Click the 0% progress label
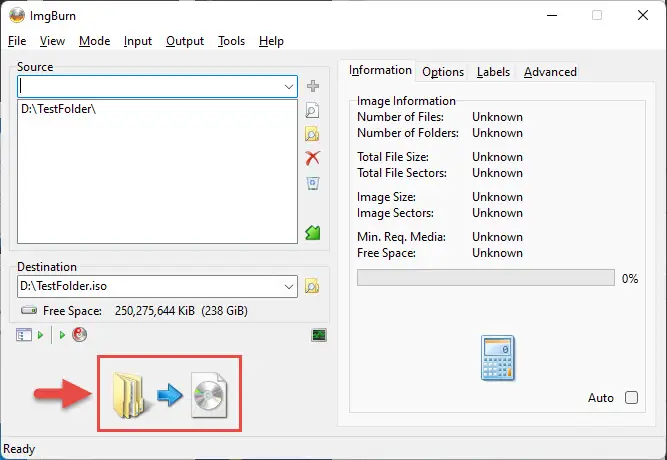667x460 pixels. pos(630,279)
